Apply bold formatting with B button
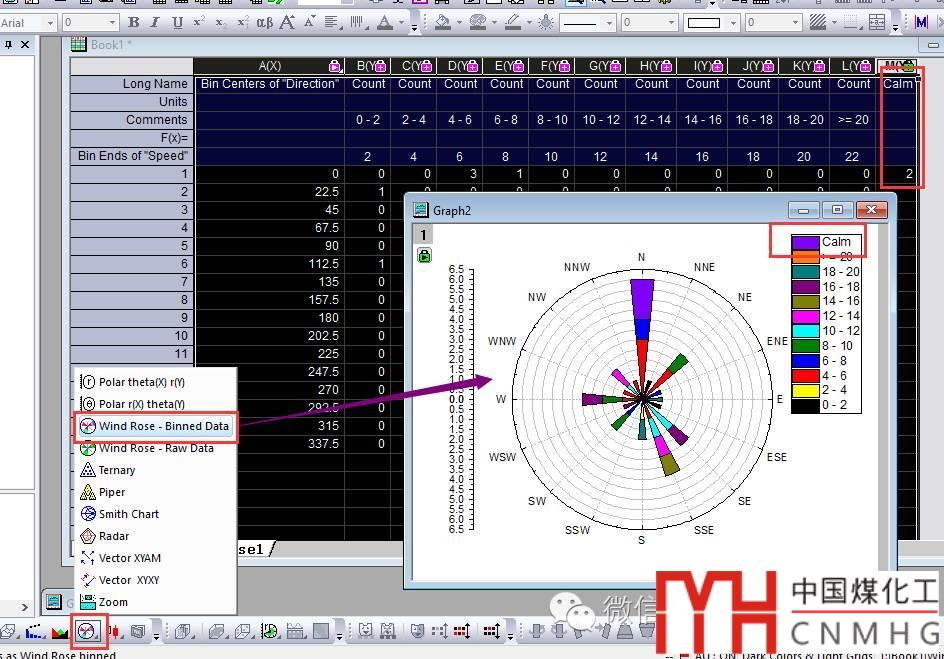This screenshot has width=944, height=659. (134, 23)
